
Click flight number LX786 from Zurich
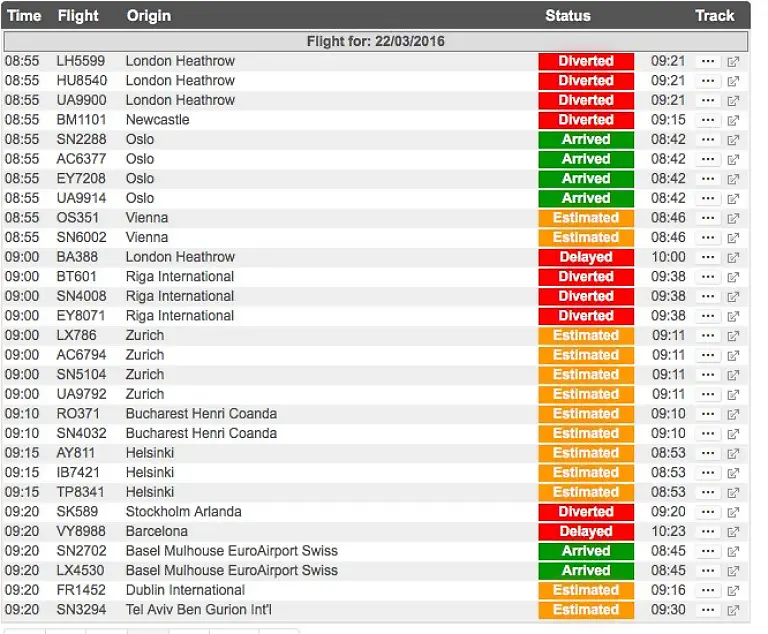tap(76, 335)
